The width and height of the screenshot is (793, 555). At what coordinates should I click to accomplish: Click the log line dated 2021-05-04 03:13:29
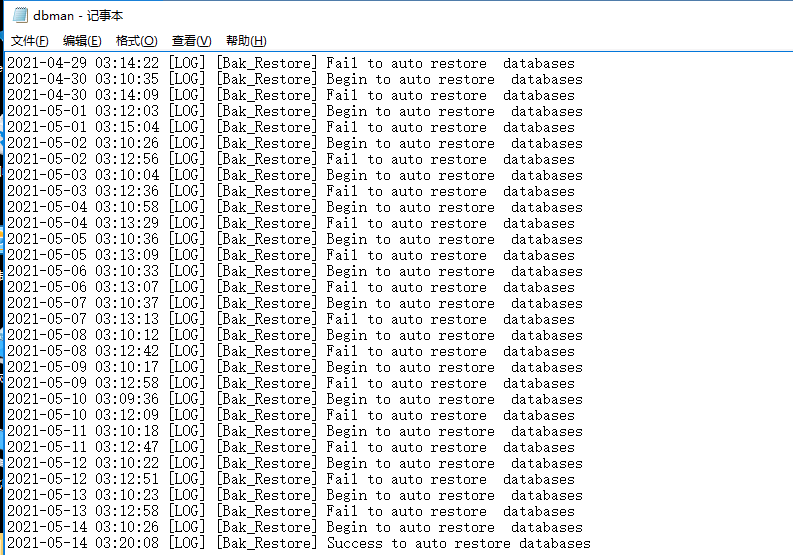(x=291, y=223)
